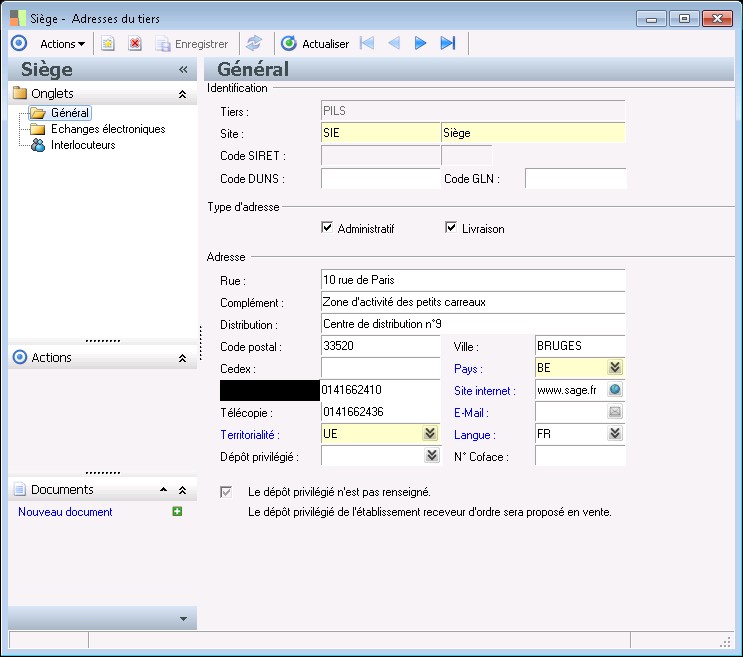The width and height of the screenshot is (743, 657).
Task: Expand the Territorialité dropdown
Action: pyautogui.click(x=430, y=434)
